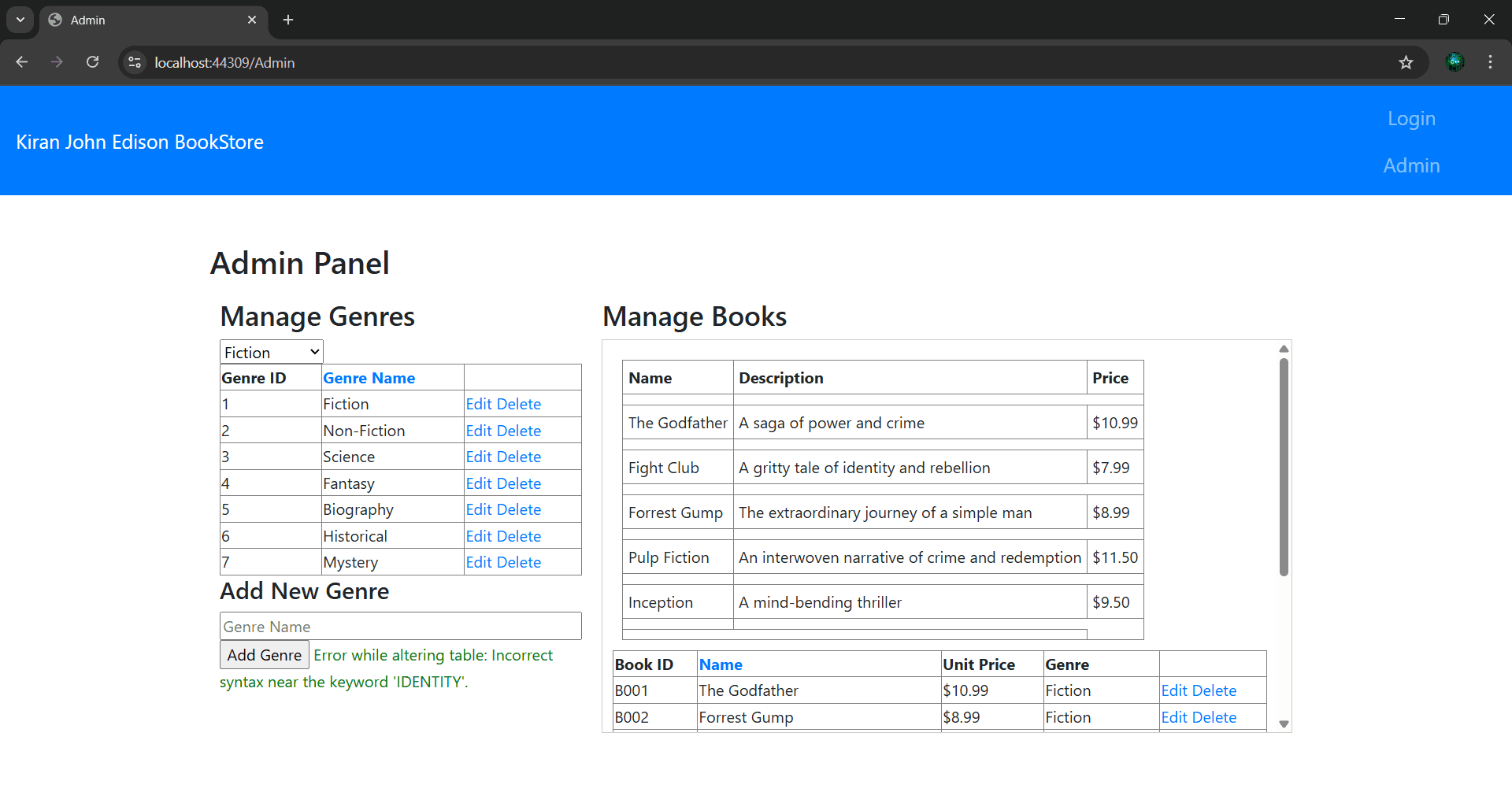Delete the Mystery genre
The width and height of the screenshot is (1512, 803).
(521, 561)
